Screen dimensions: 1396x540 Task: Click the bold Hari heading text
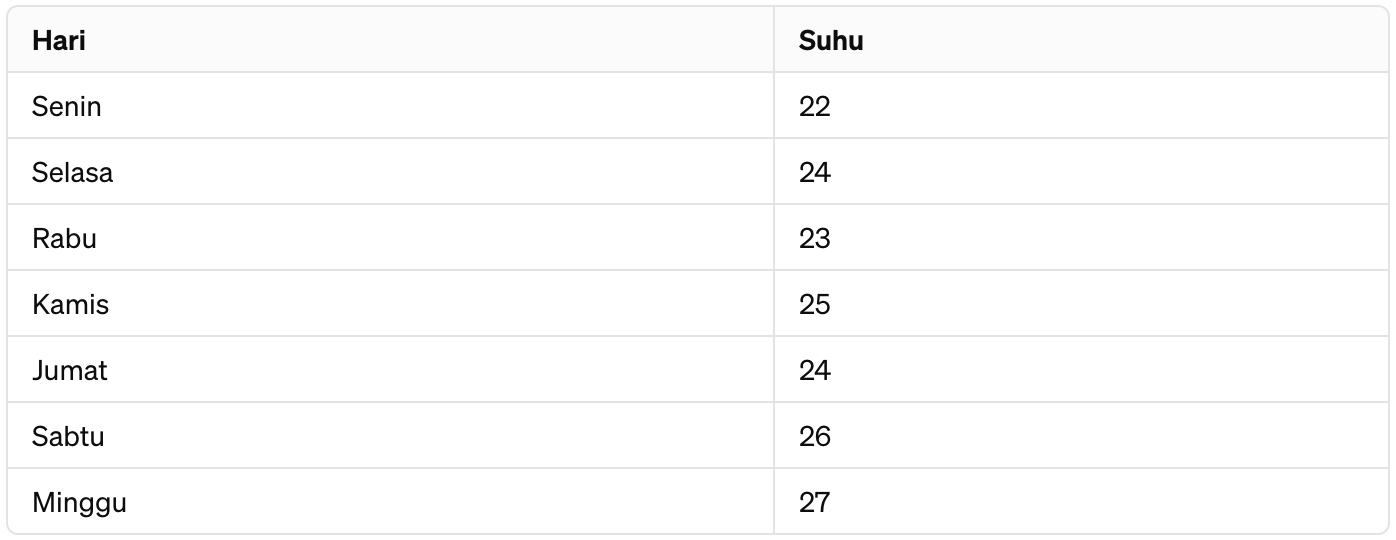click(58, 41)
